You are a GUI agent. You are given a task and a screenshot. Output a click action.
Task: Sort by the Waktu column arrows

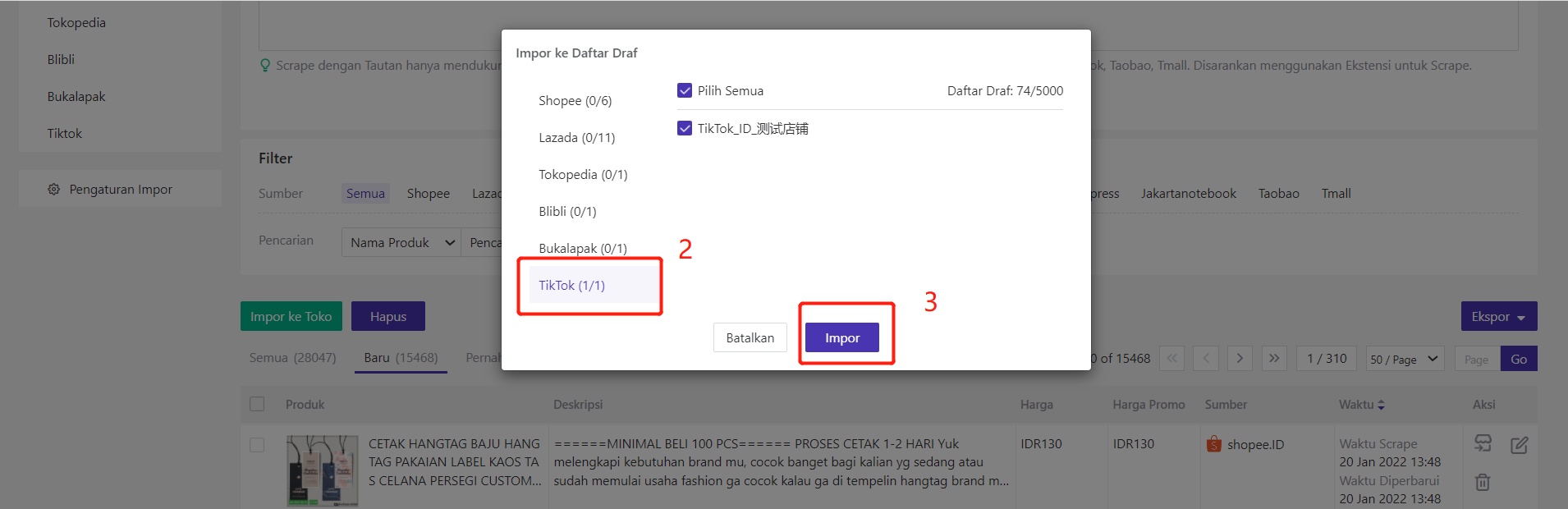1381,405
